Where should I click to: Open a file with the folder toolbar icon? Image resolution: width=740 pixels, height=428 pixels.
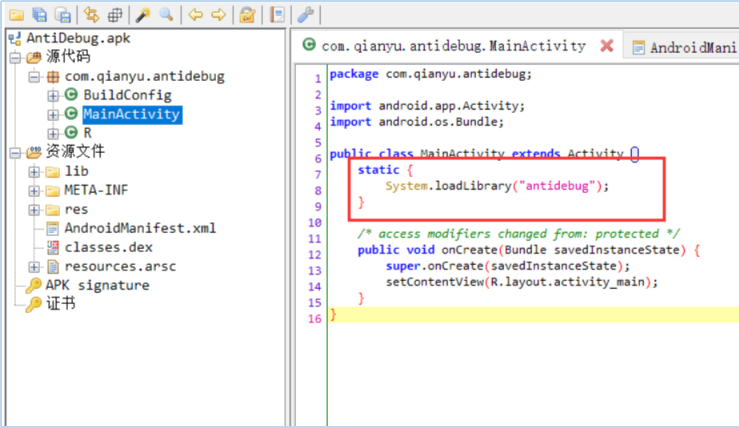(x=17, y=15)
